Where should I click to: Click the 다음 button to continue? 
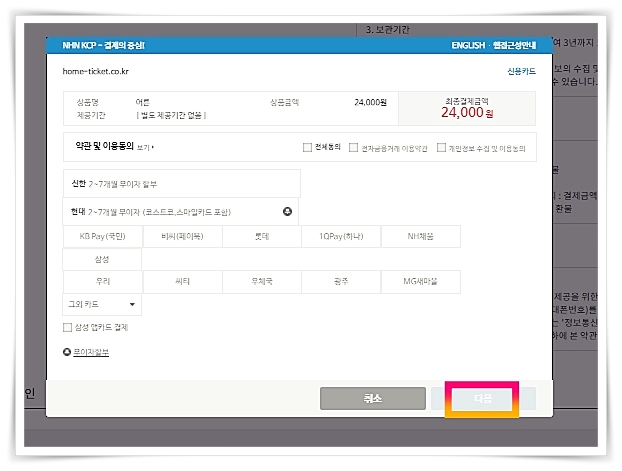click(483, 398)
